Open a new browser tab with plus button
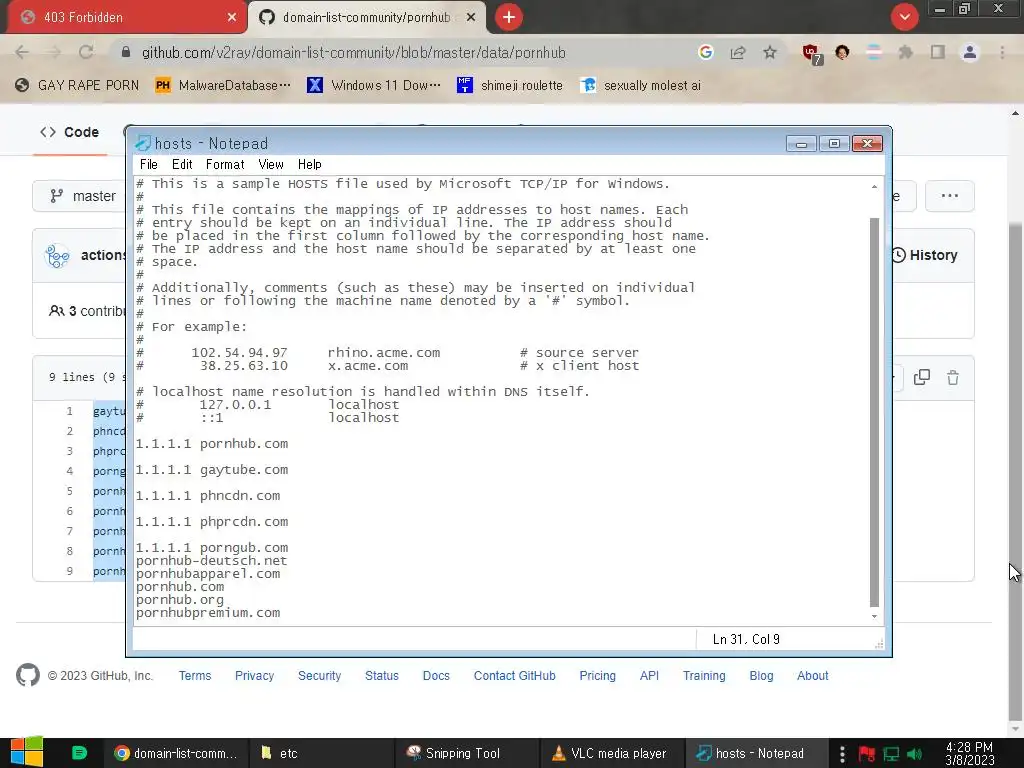The width and height of the screenshot is (1024, 768). (x=509, y=18)
